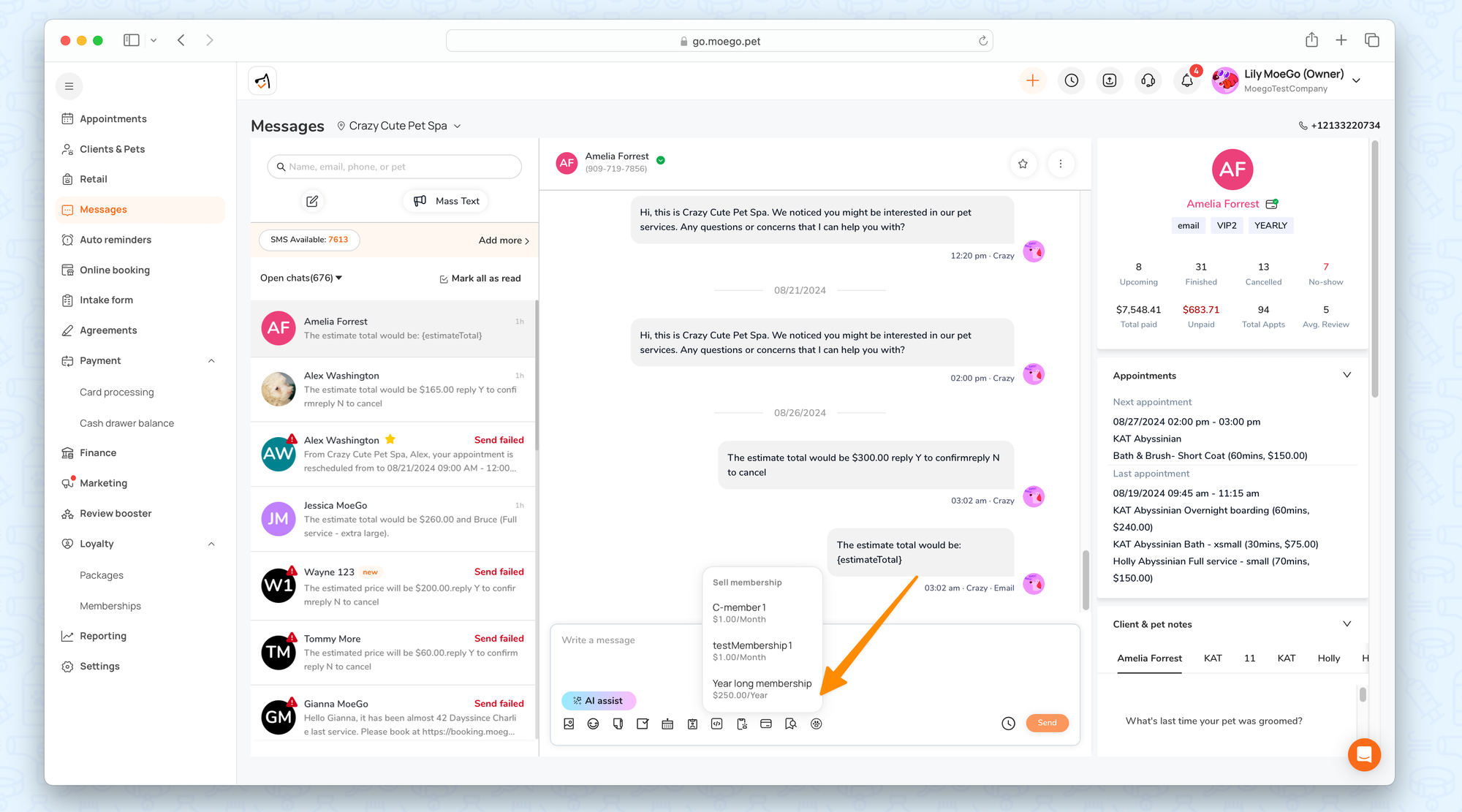Screen dimensions: 1462x812
Task: Open the Open chats filter dropdown
Action: (x=301, y=278)
